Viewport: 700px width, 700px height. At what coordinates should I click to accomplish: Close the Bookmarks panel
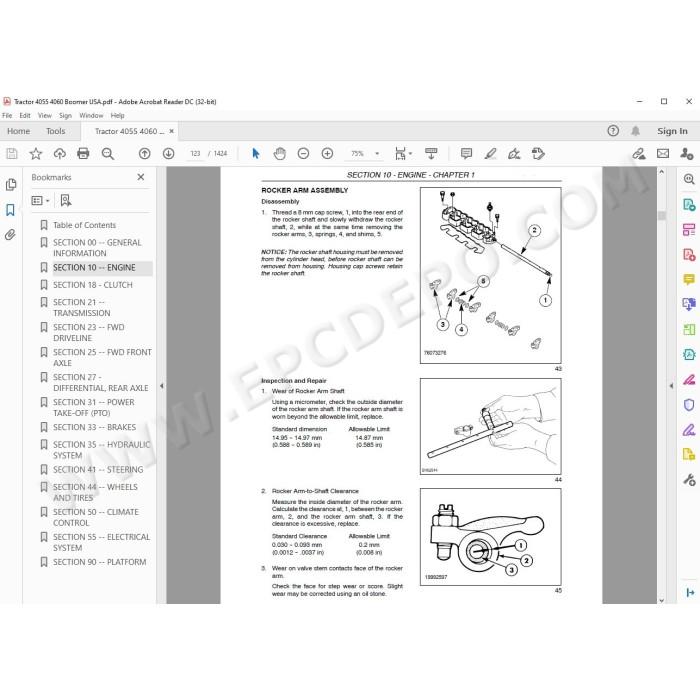pos(141,177)
